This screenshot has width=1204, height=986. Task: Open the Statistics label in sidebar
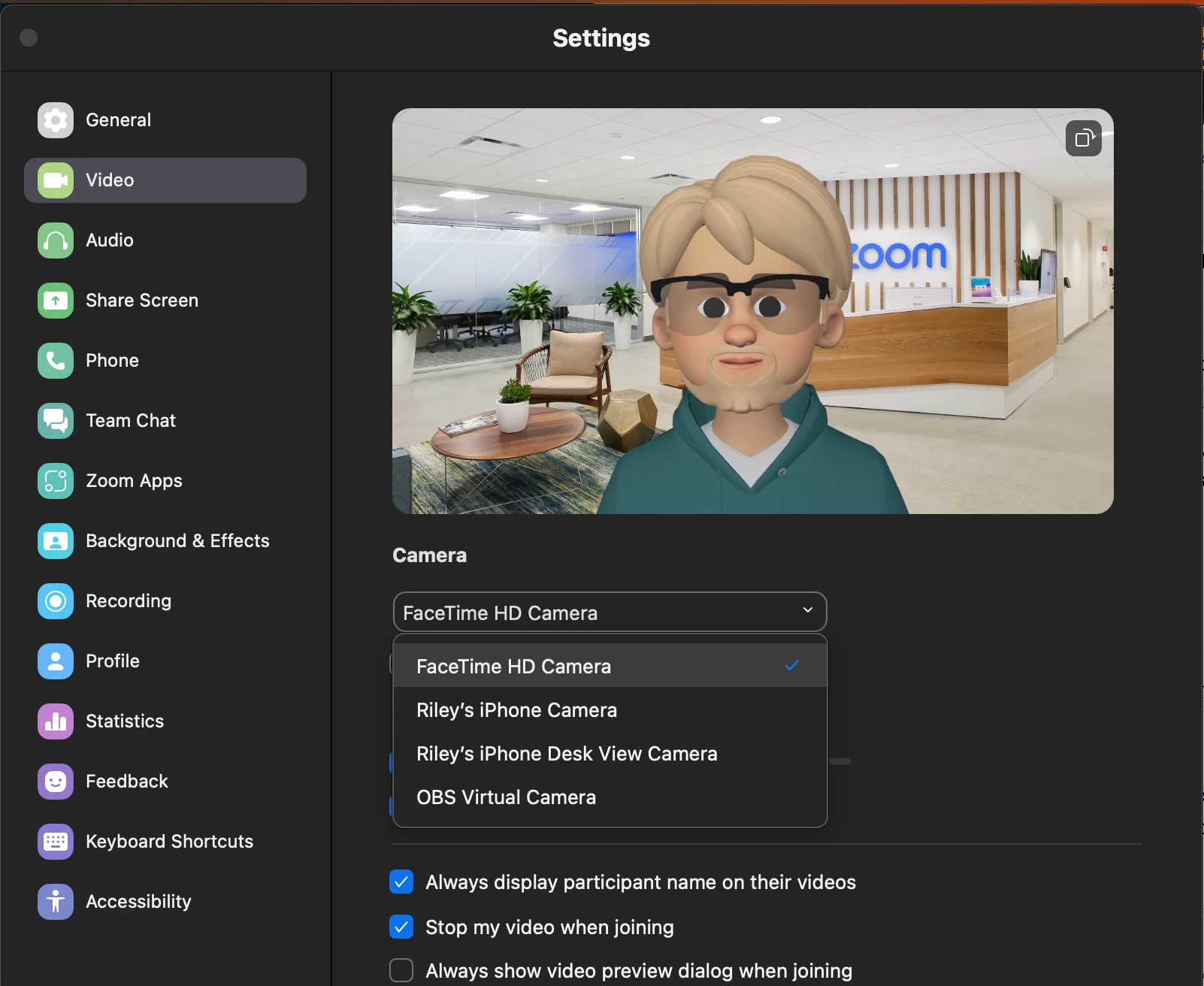click(x=125, y=721)
